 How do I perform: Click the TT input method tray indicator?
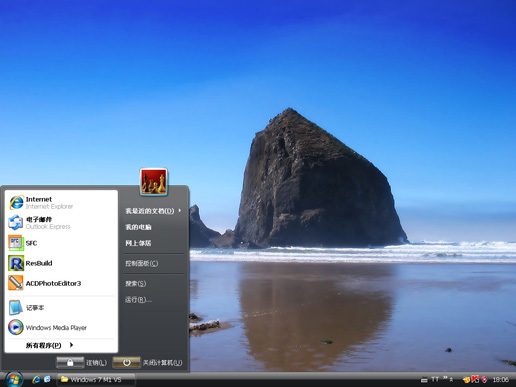(x=435, y=379)
